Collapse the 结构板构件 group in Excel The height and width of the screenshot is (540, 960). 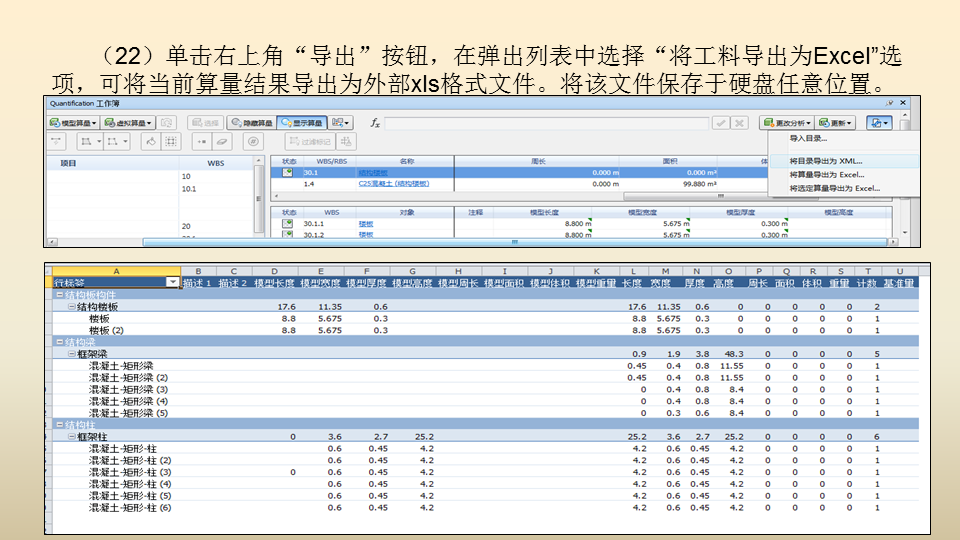tap(59, 294)
